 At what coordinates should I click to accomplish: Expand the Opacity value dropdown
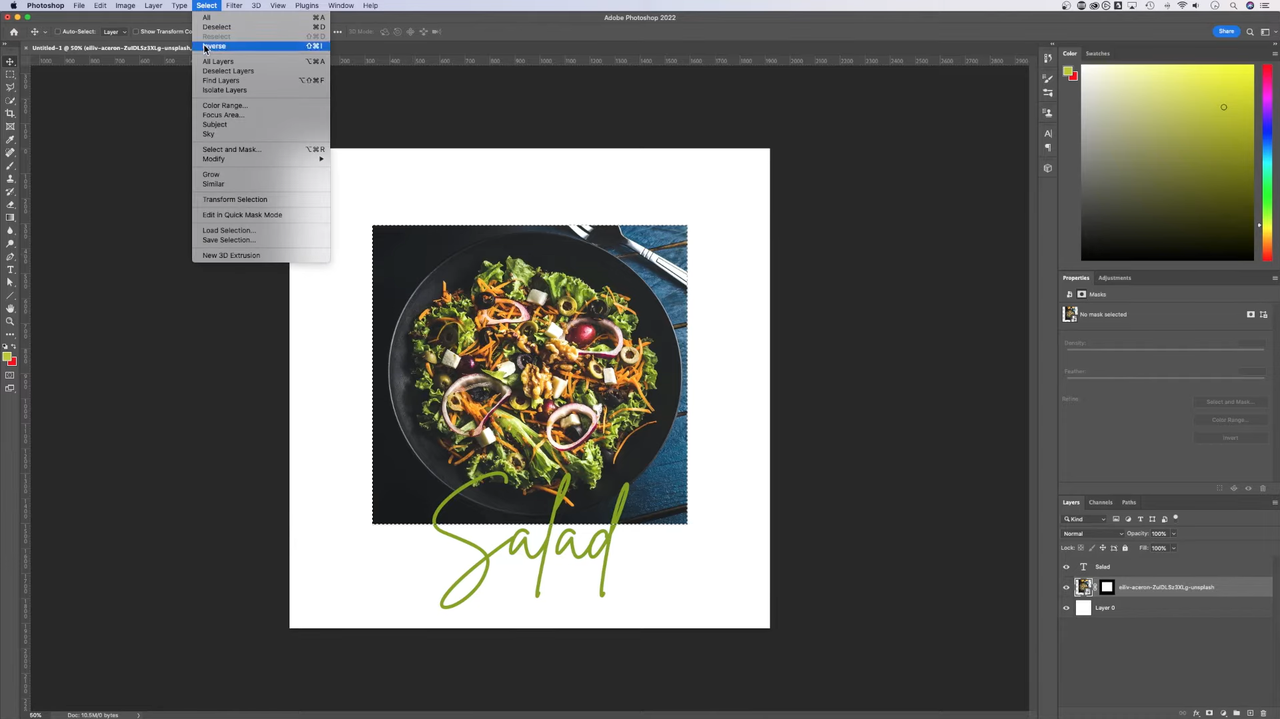pyautogui.click(x=1174, y=534)
